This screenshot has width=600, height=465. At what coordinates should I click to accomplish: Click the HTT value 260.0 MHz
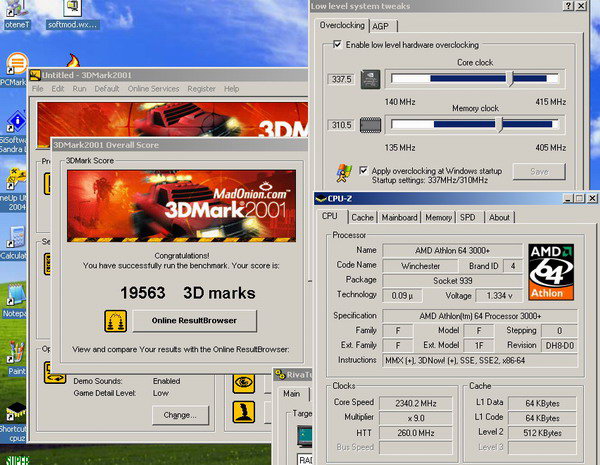coord(416,433)
